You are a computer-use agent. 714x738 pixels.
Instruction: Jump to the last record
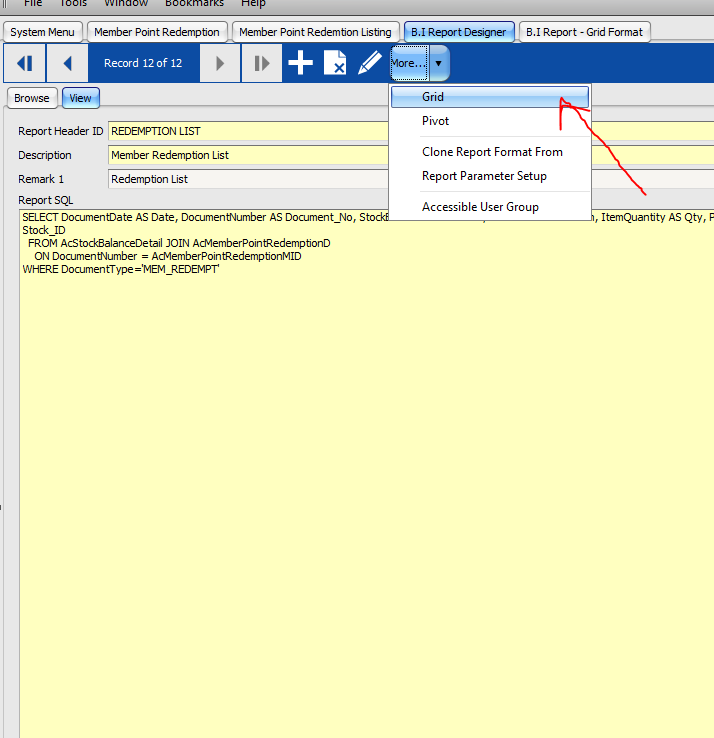[261, 64]
